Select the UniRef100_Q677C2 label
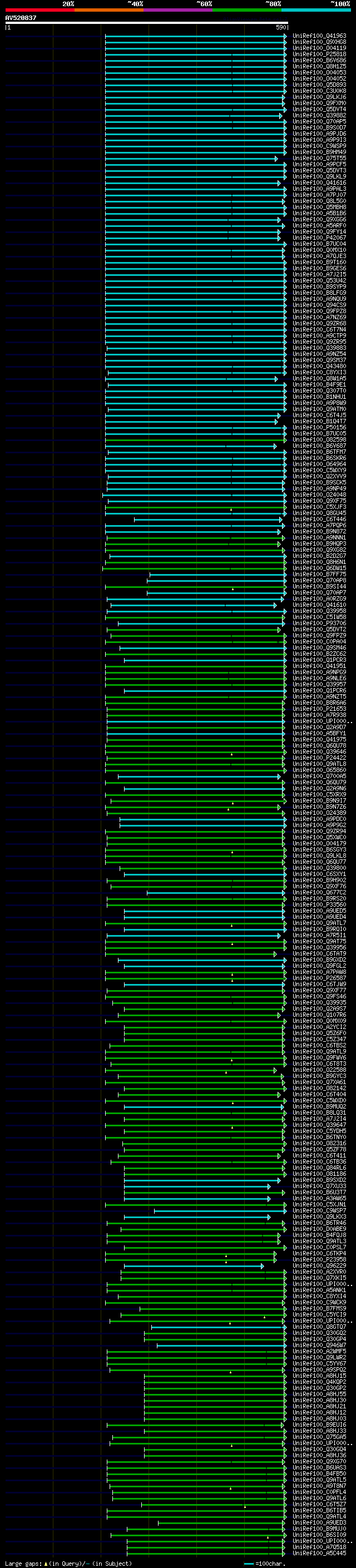356x1568 pixels. coord(319,892)
